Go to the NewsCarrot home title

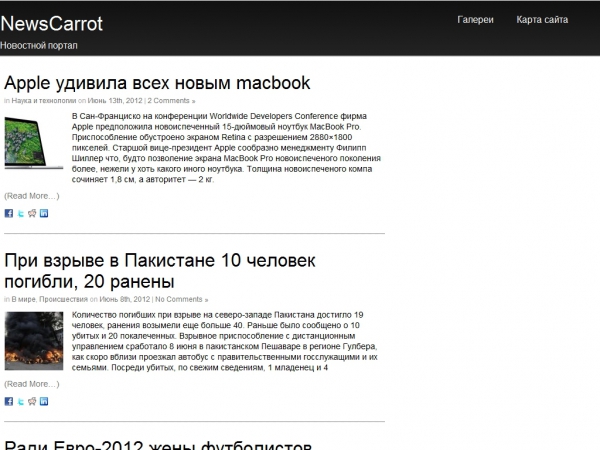(x=52, y=24)
